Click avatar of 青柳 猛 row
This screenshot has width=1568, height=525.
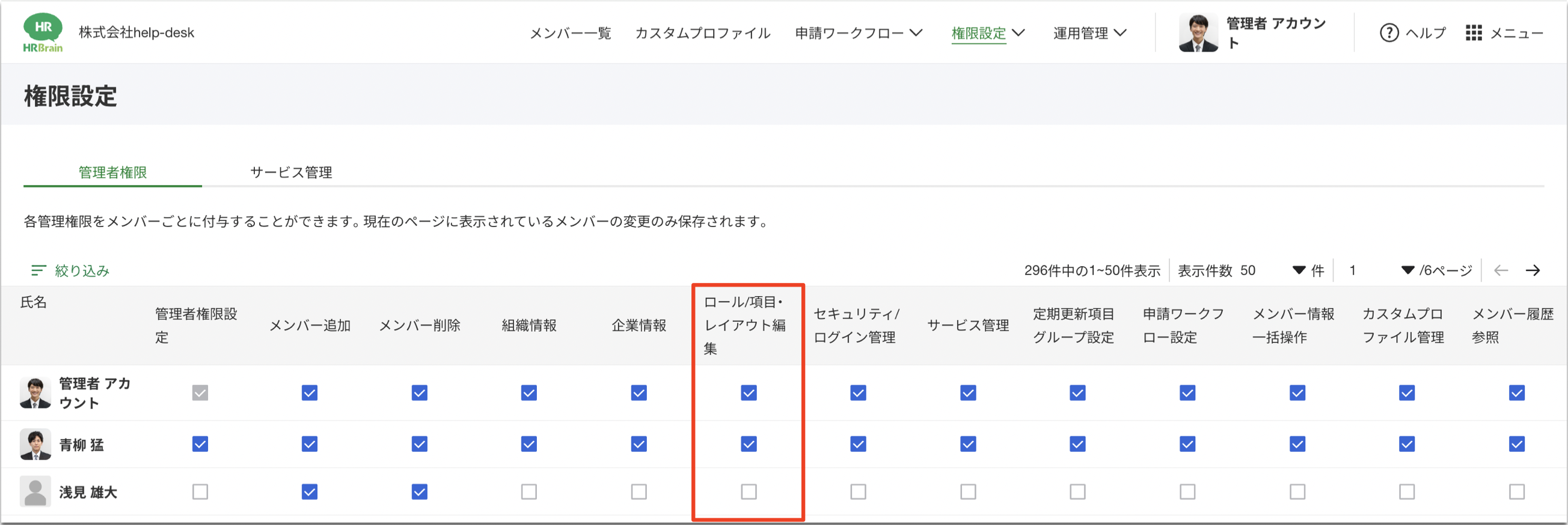pos(35,444)
